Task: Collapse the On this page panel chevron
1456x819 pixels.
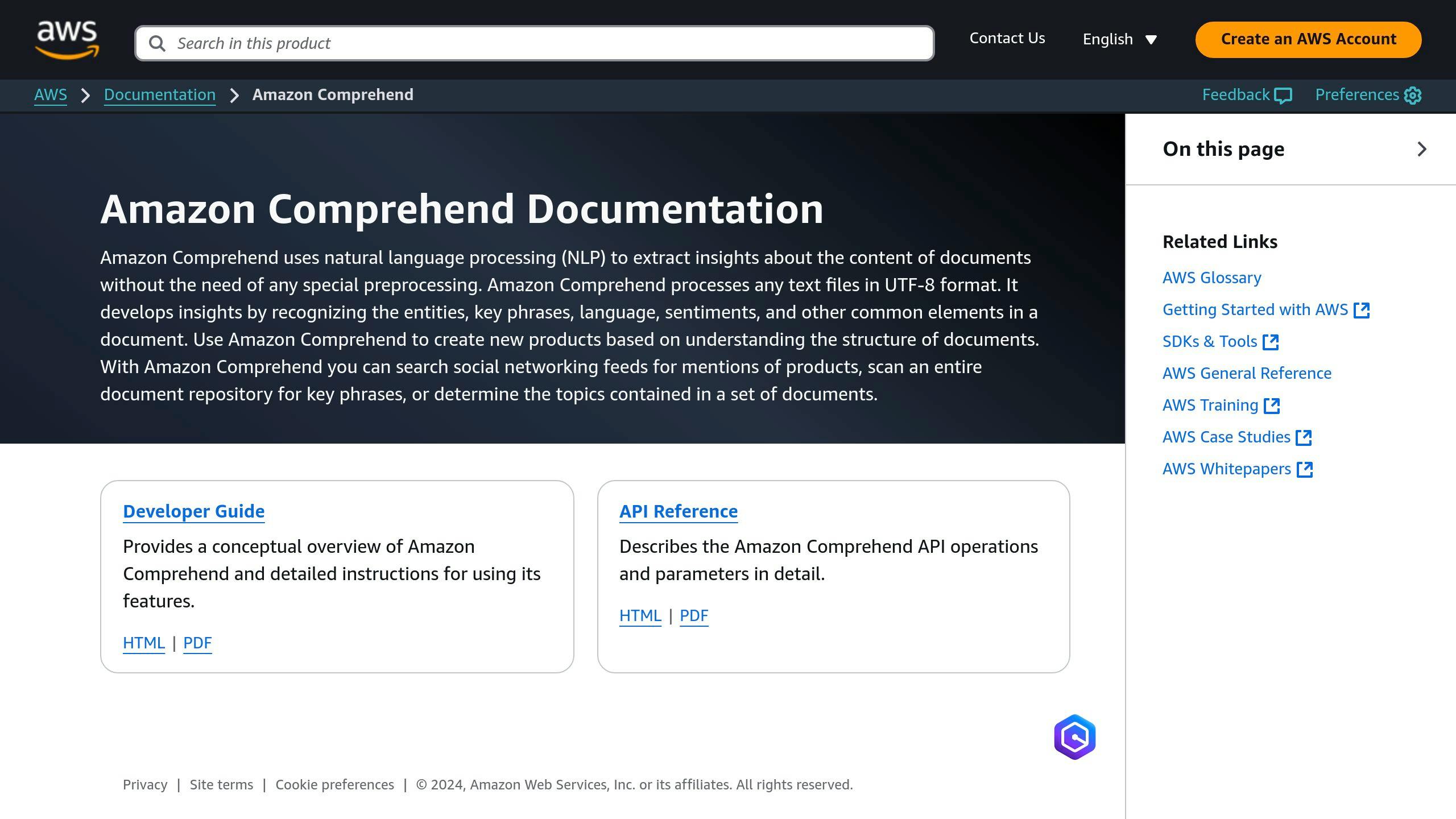Action: [x=1422, y=149]
